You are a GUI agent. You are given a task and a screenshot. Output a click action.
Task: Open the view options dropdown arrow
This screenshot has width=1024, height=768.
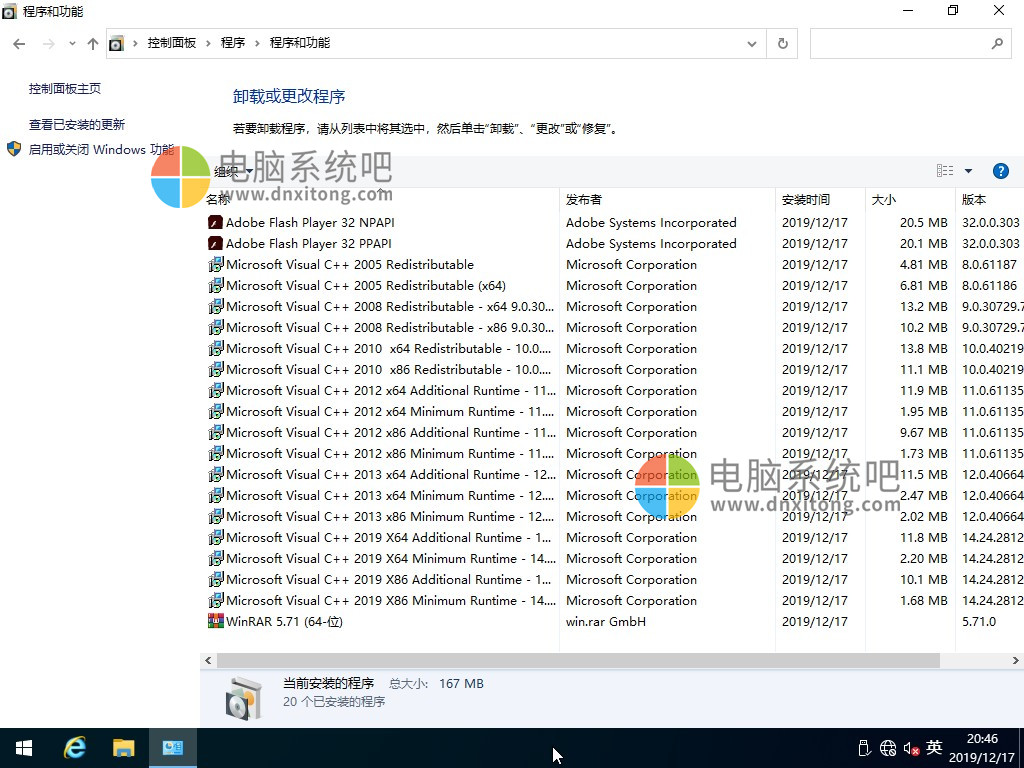pos(968,171)
